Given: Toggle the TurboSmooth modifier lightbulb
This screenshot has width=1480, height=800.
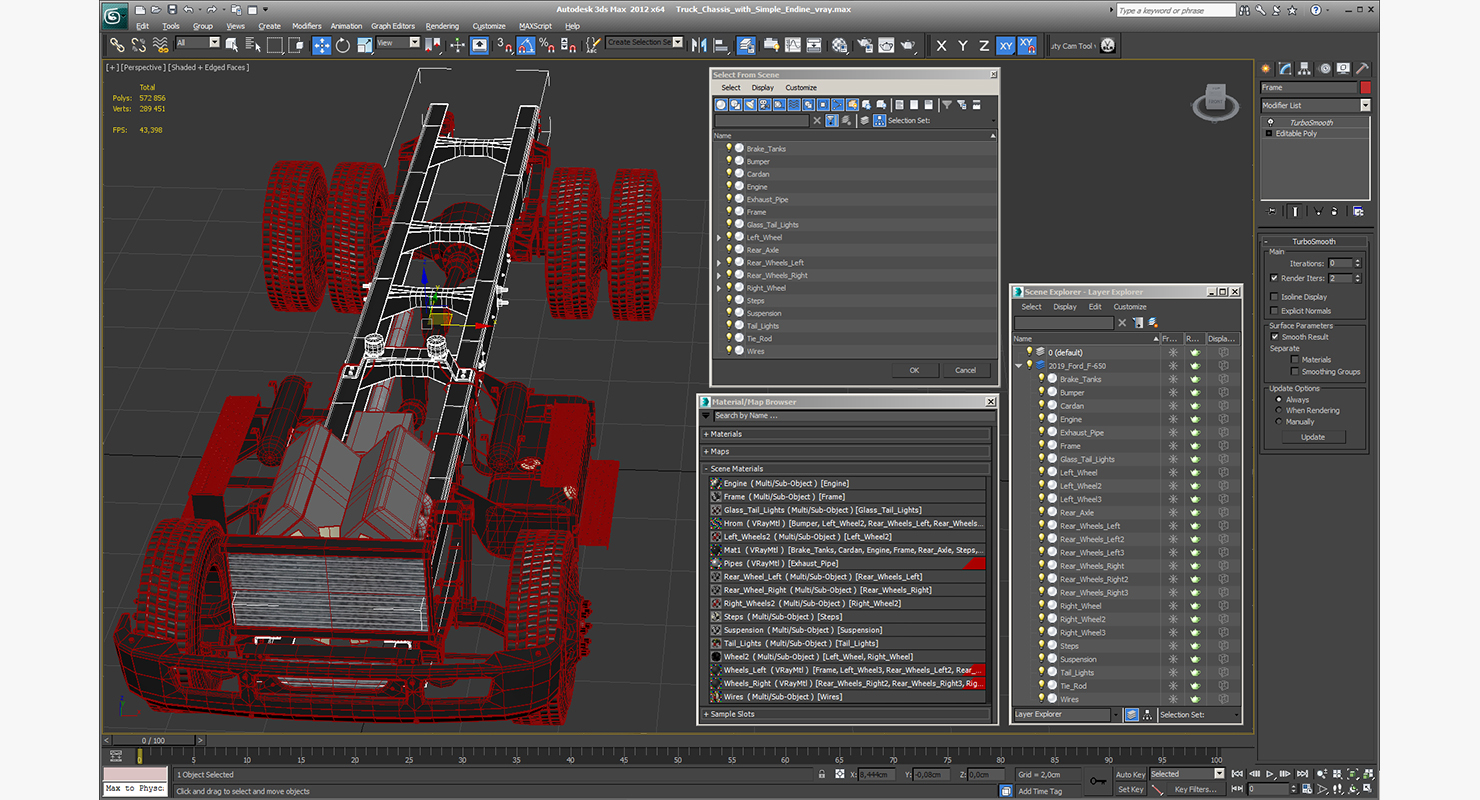Looking at the screenshot, I should point(1269,122).
